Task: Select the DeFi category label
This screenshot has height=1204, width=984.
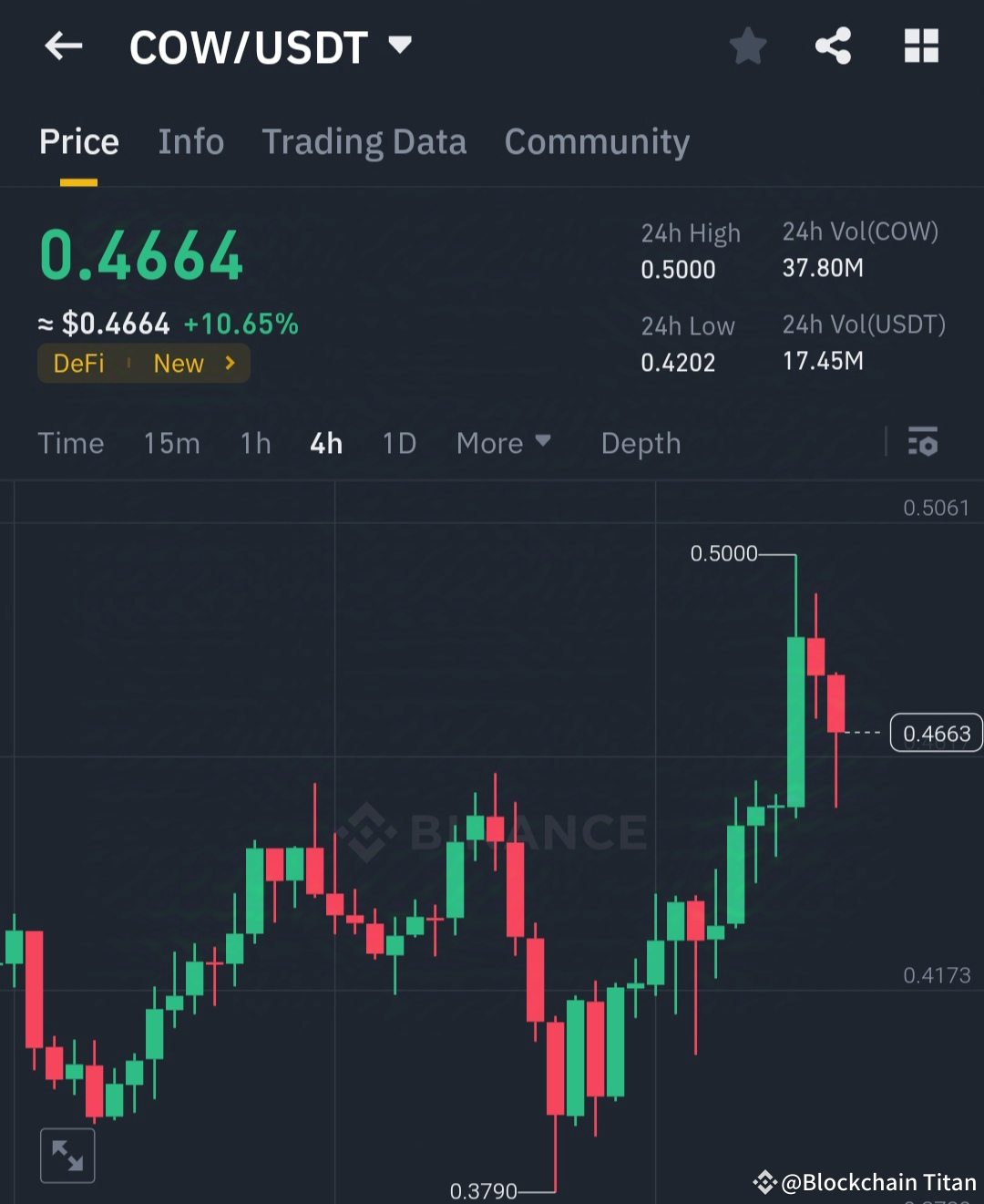Action: point(78,363)
